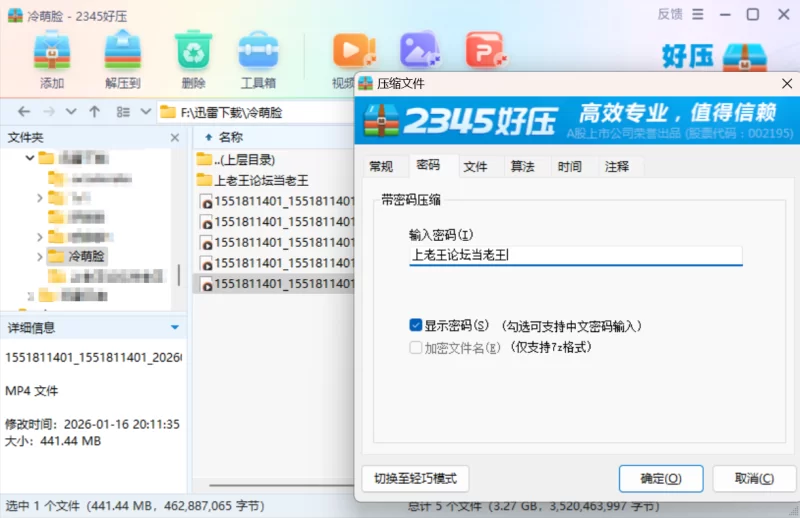The width and height of the screenshot is (800, 518).
Task: Open navigation history dropdown chevron
Action: 71,112
